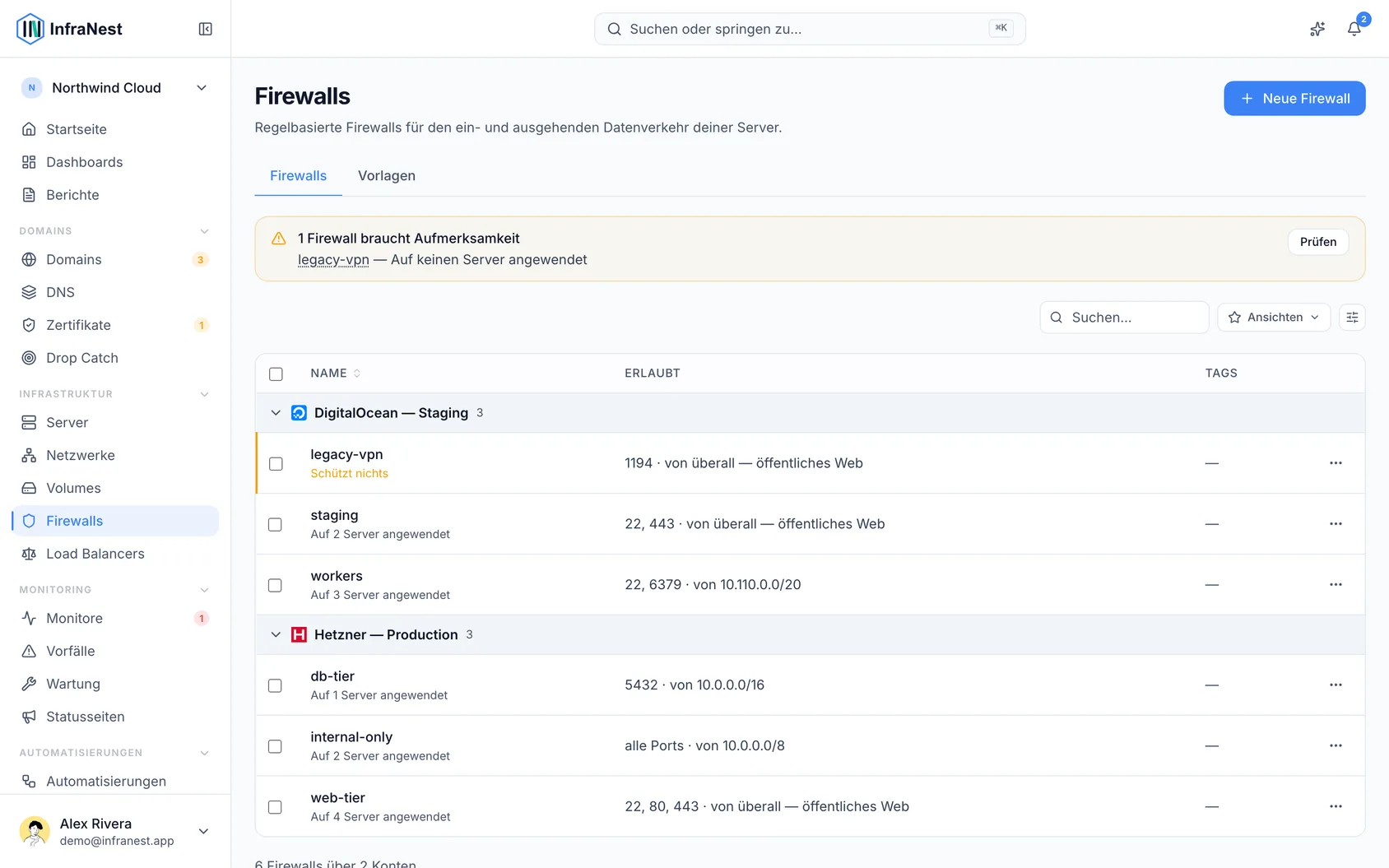Open the Ansichten views dropdown
This screenshot has height=868, width=1389.
1274,318
